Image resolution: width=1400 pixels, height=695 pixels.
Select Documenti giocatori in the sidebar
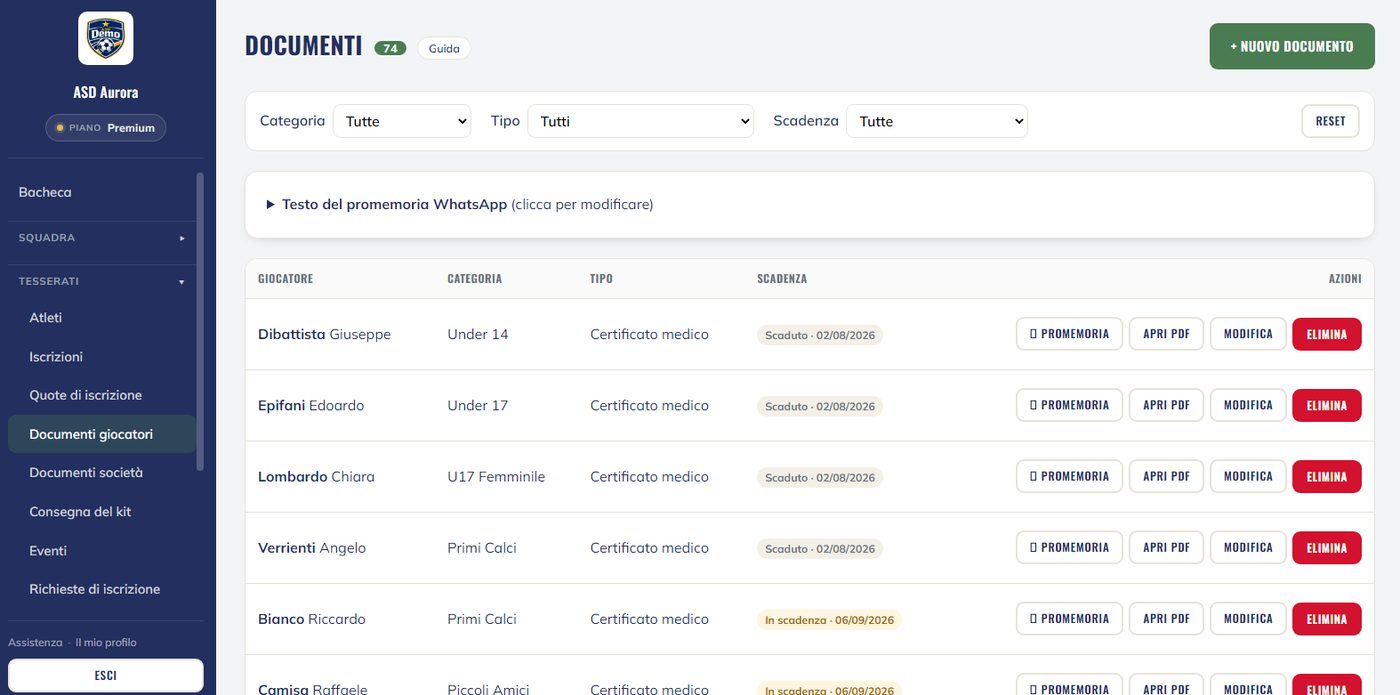tap(102, 434)
